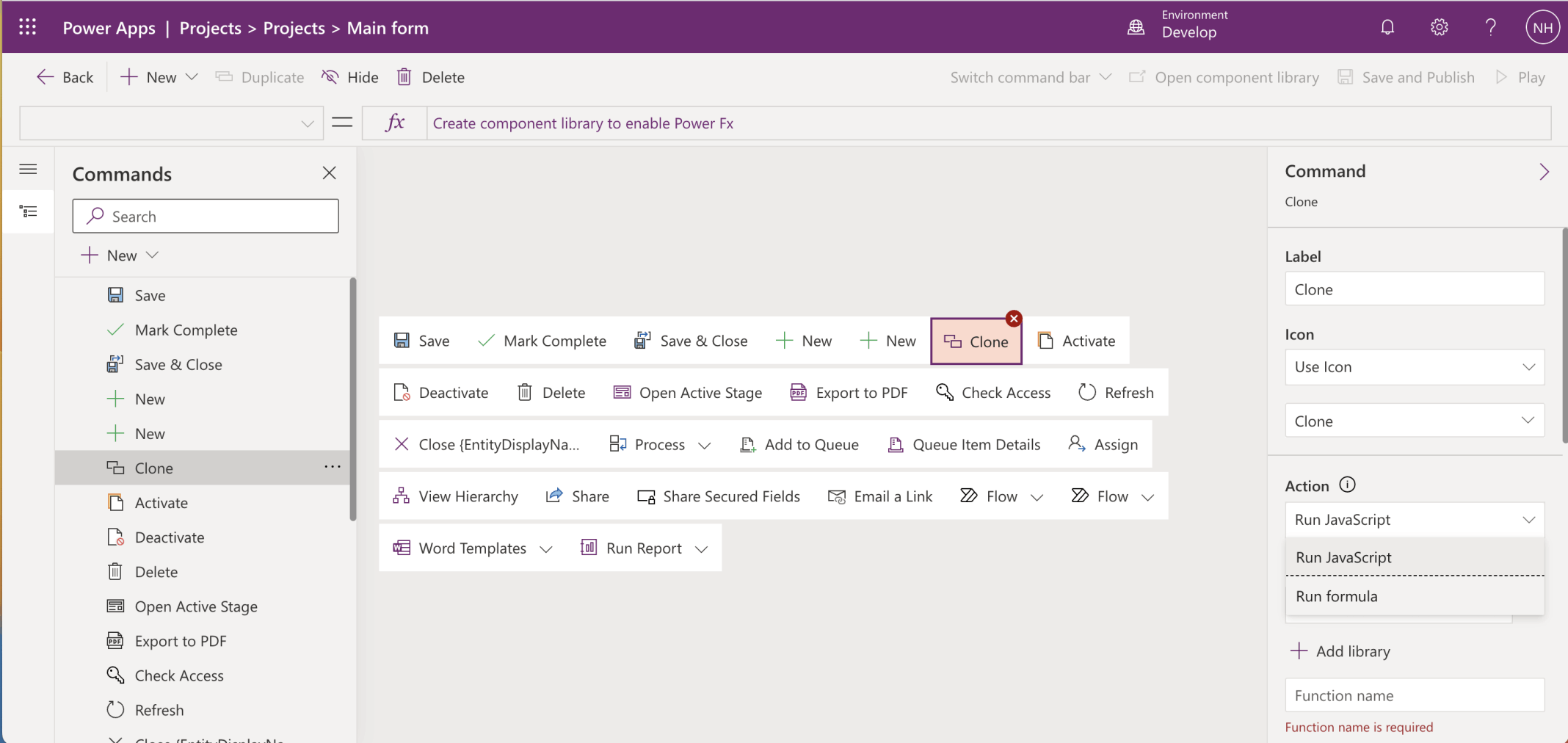Expand the Use Icon dropdown
Image resolution: width=1568 pixels, height=743 pixels.
(x=1414, y=367)
